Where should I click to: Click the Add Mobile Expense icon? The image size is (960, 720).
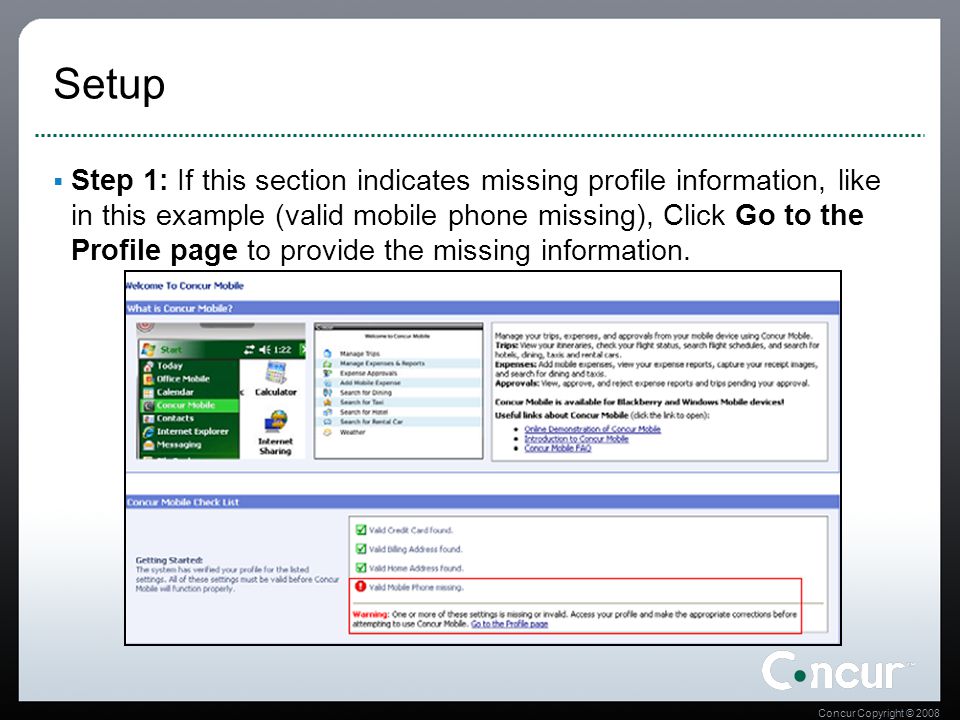pyautogui.click(x=328, y=383)
